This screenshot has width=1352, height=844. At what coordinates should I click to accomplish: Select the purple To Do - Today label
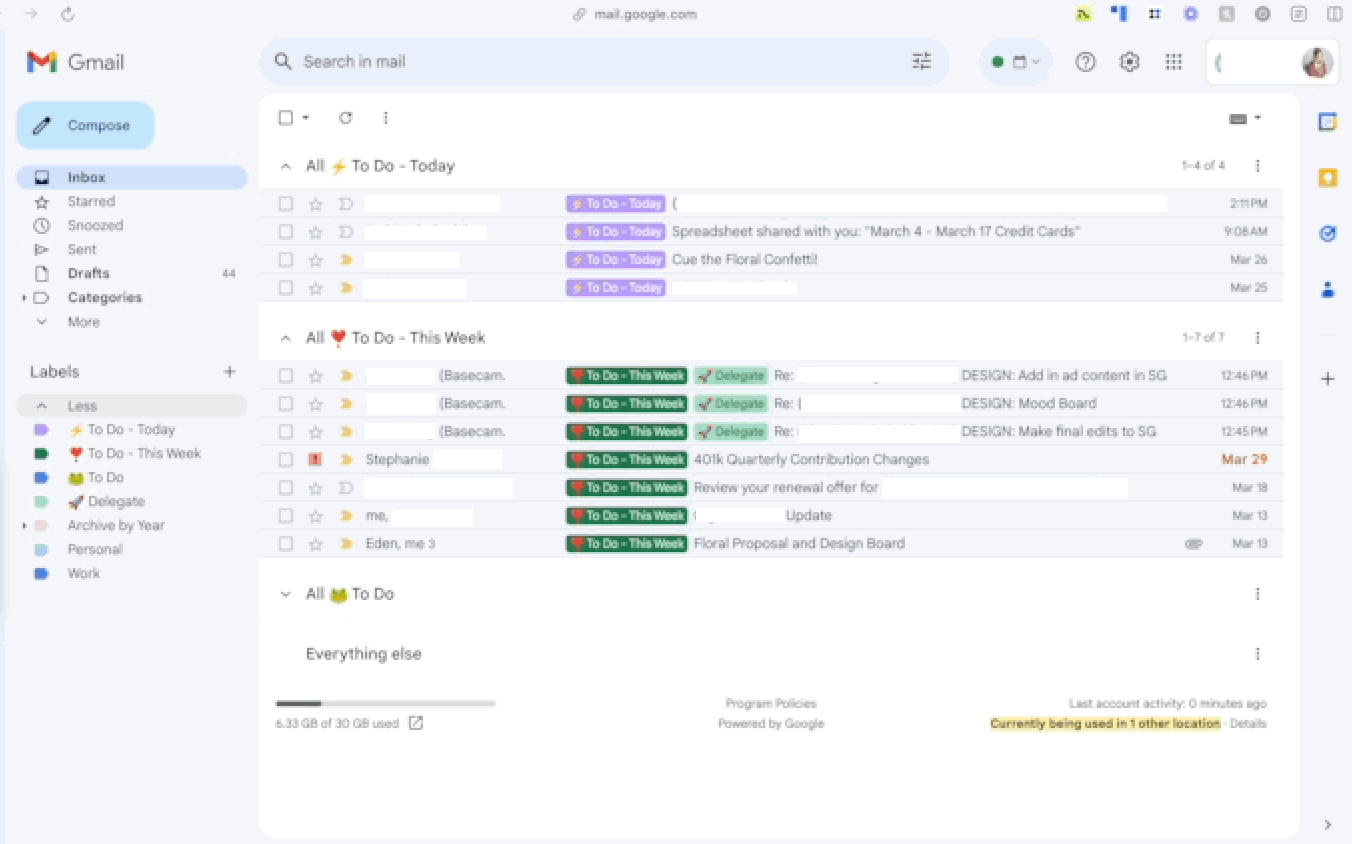(130, 430)
